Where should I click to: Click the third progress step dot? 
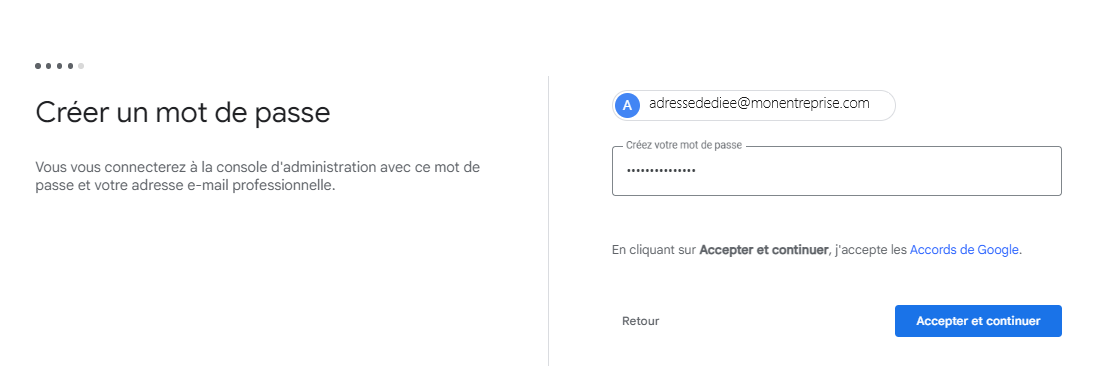[x=59, y=66]
